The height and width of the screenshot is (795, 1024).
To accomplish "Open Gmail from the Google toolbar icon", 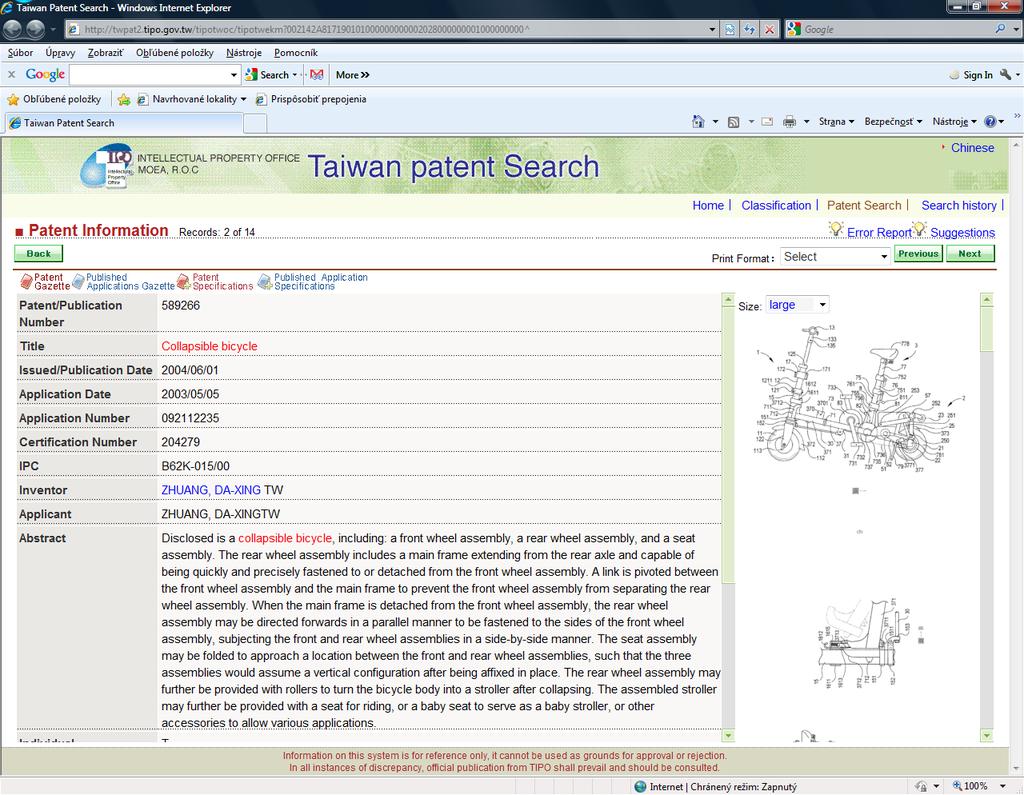I will coord(317,74).
